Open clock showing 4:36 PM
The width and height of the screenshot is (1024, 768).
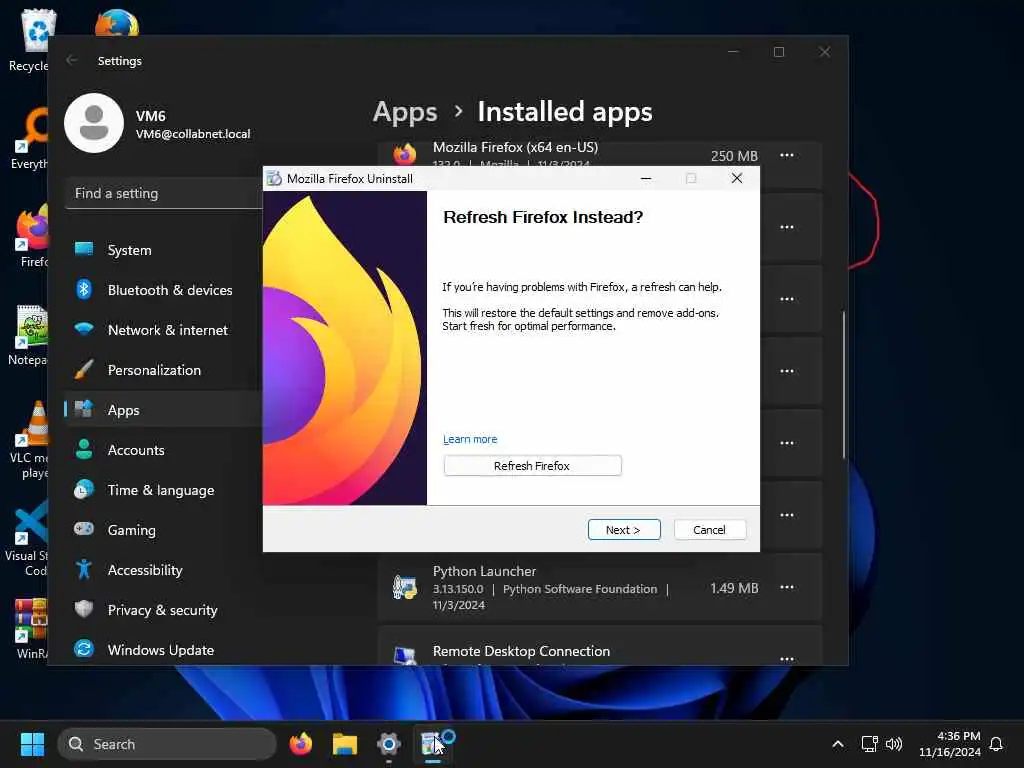(950, 744)
